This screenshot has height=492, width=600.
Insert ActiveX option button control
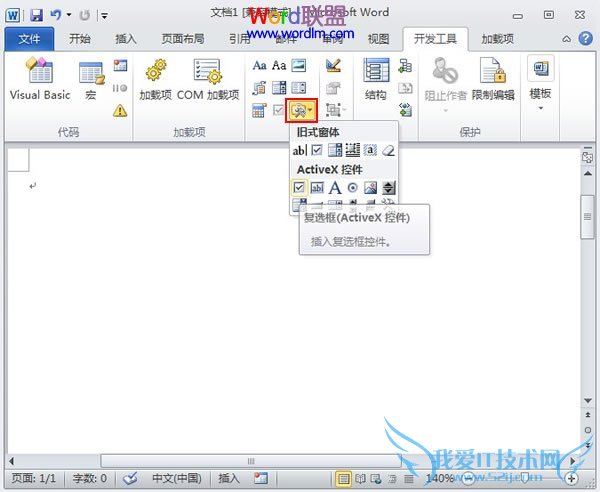coord(352,188)
